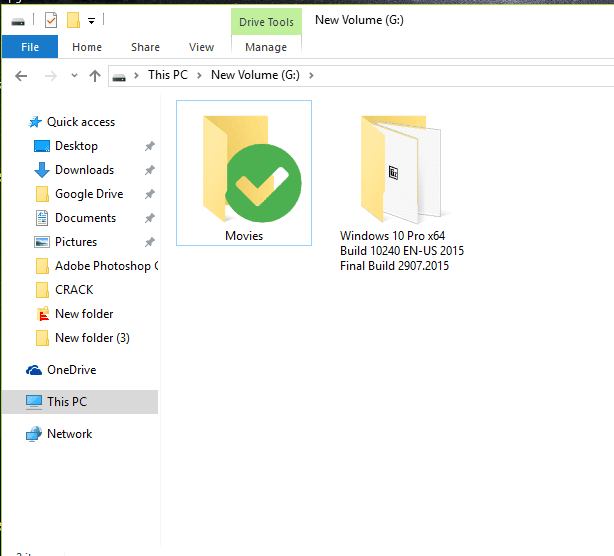
Task: Click the pin icon next to Pictures
Action: click(150, 242)
